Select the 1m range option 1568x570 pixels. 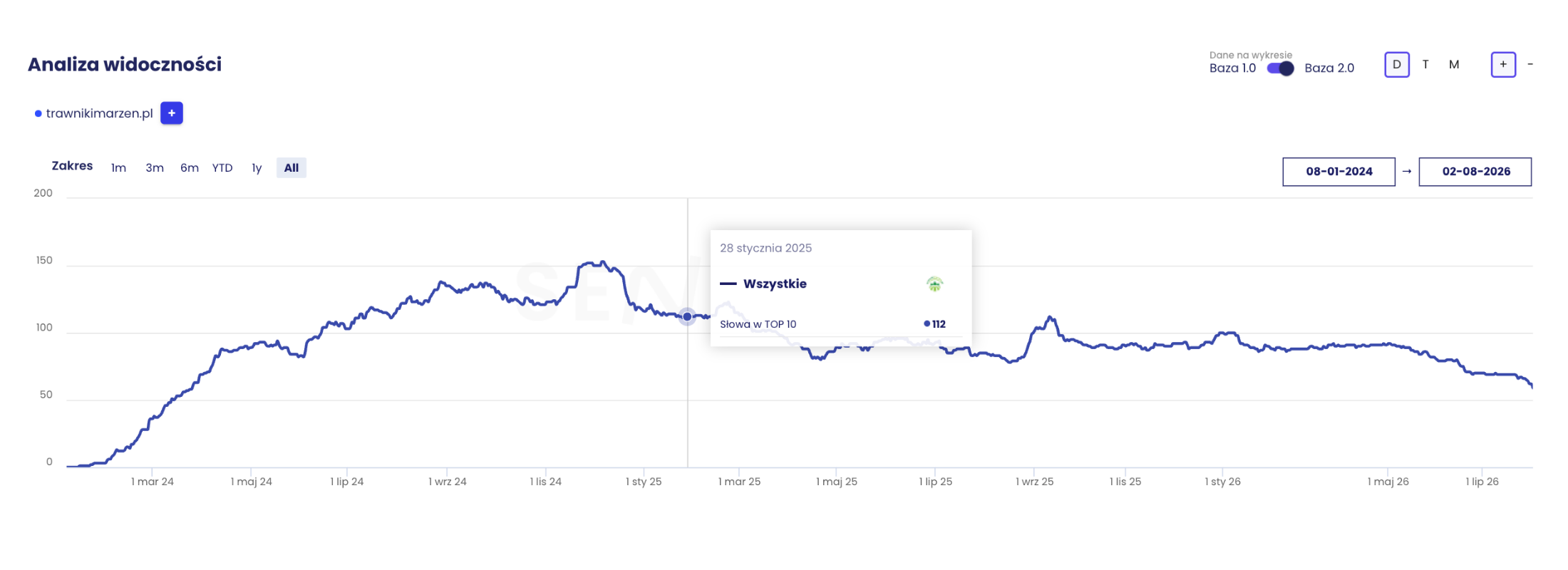pos(119,168)
